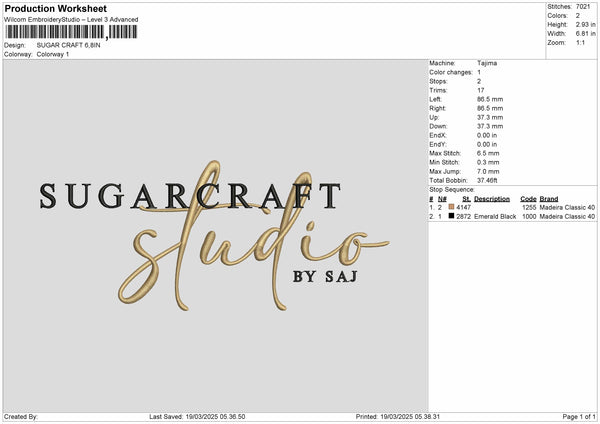Click the Emerald Black description text
Image resolution: width=600 pixels, height=424 pixels.
click(x=494, y=216)
